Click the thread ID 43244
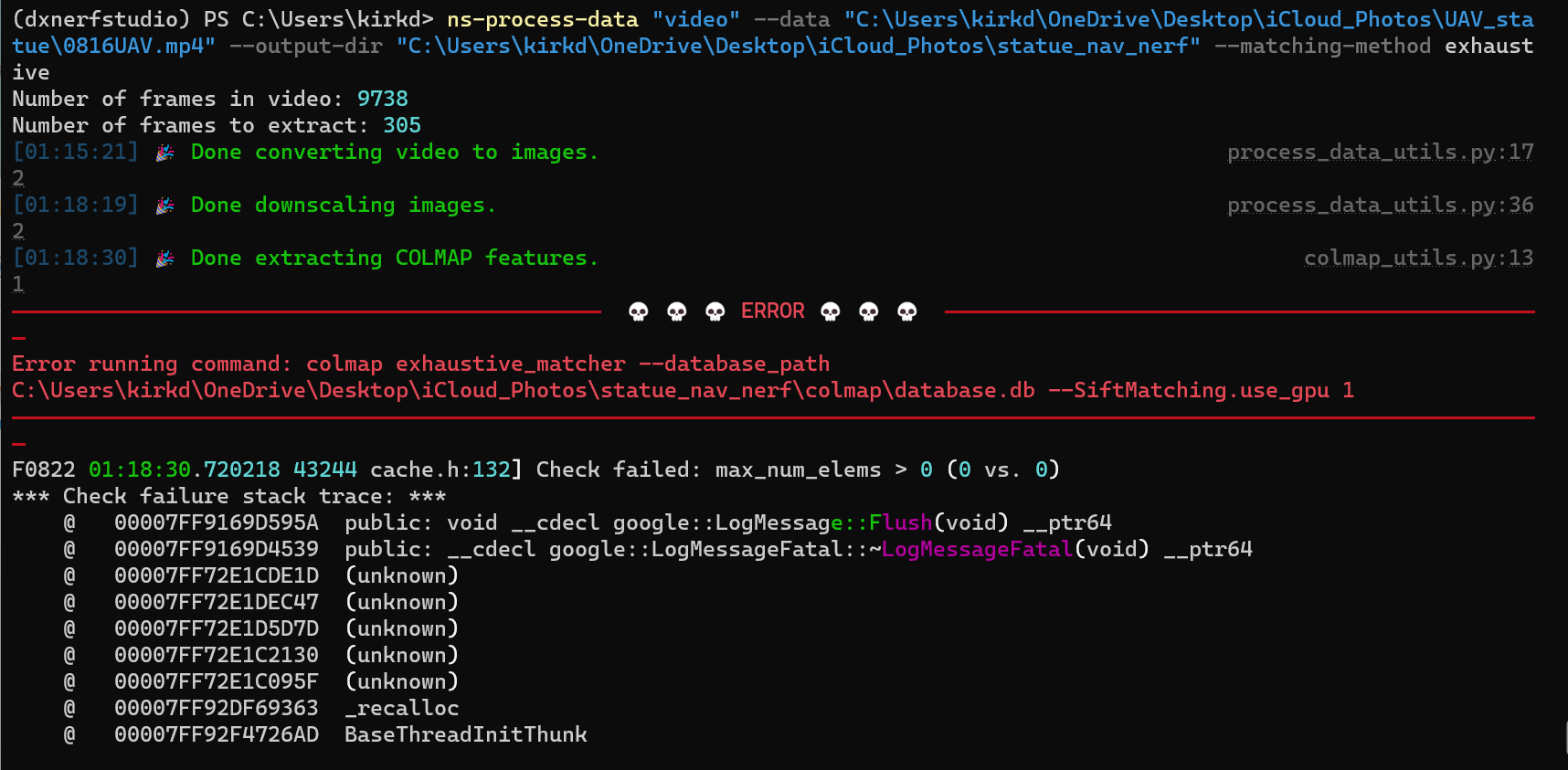Image resolution: width=1568 pixels, height=770 pixels. click(325, 469)
